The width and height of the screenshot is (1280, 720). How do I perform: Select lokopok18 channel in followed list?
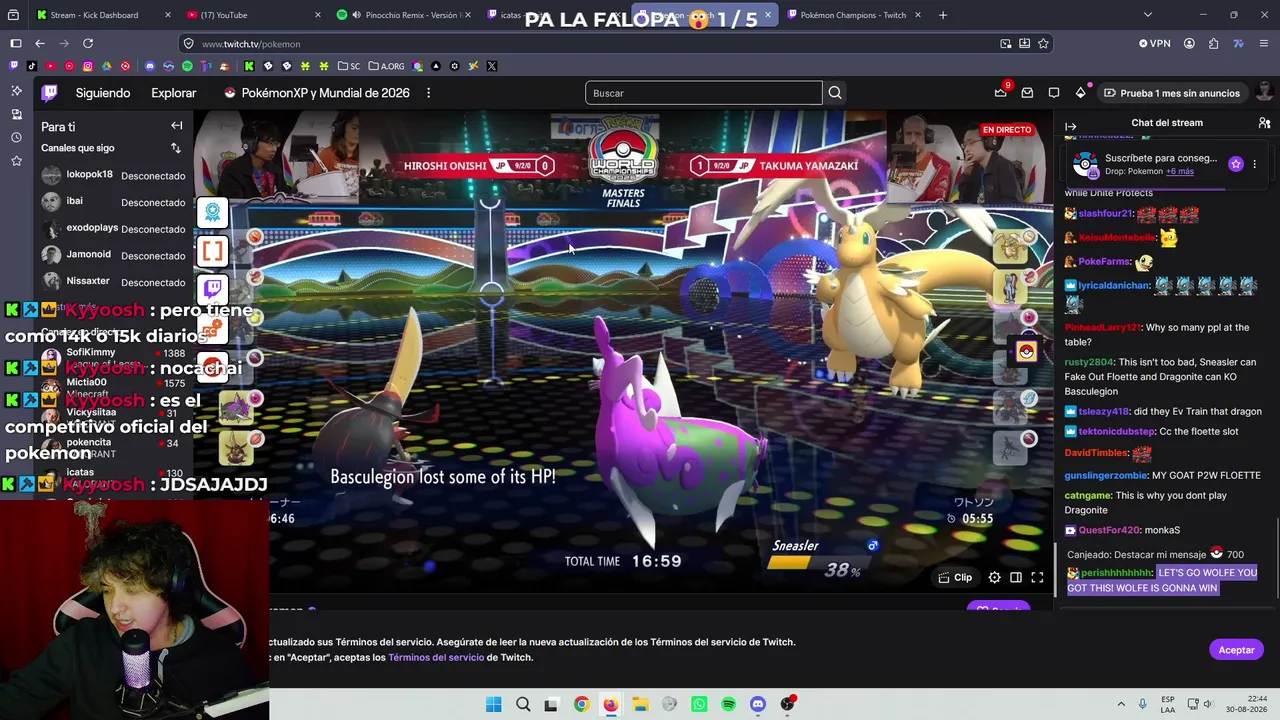click(113, 175)
